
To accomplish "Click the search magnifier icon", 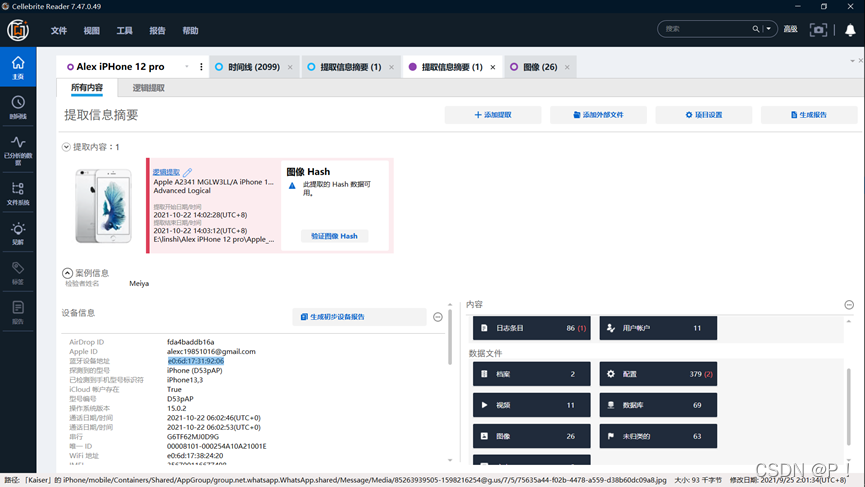I will (755, 29).
